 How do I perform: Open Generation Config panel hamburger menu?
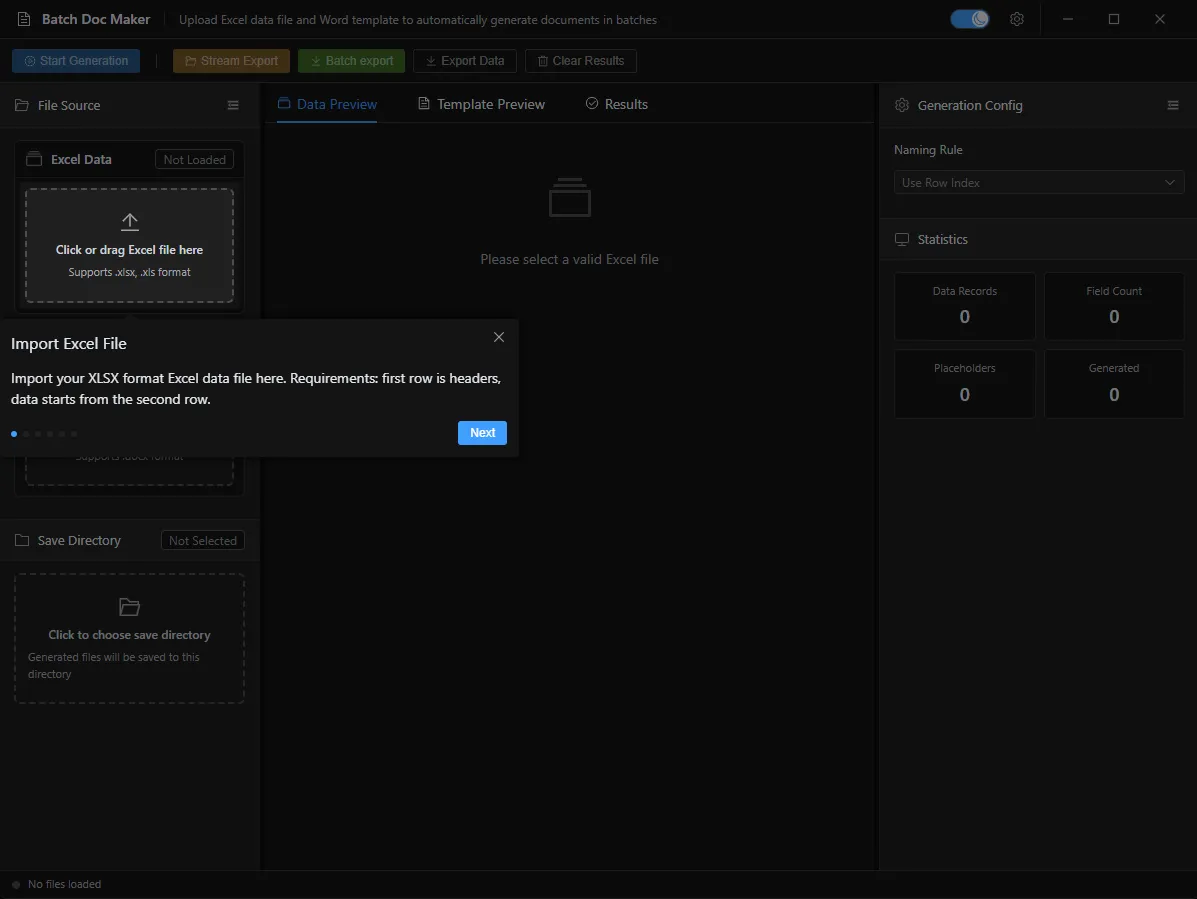point(1173,105)
